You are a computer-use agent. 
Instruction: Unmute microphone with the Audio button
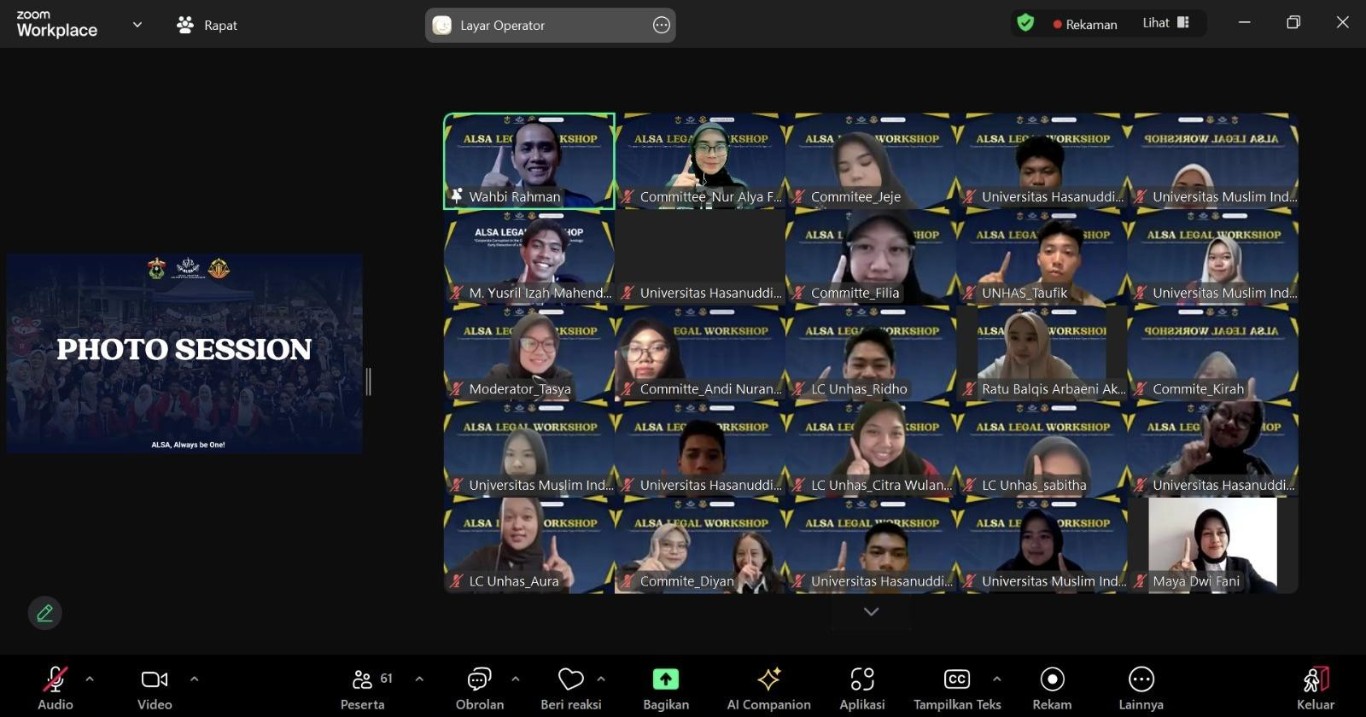[x=55, y=688]
